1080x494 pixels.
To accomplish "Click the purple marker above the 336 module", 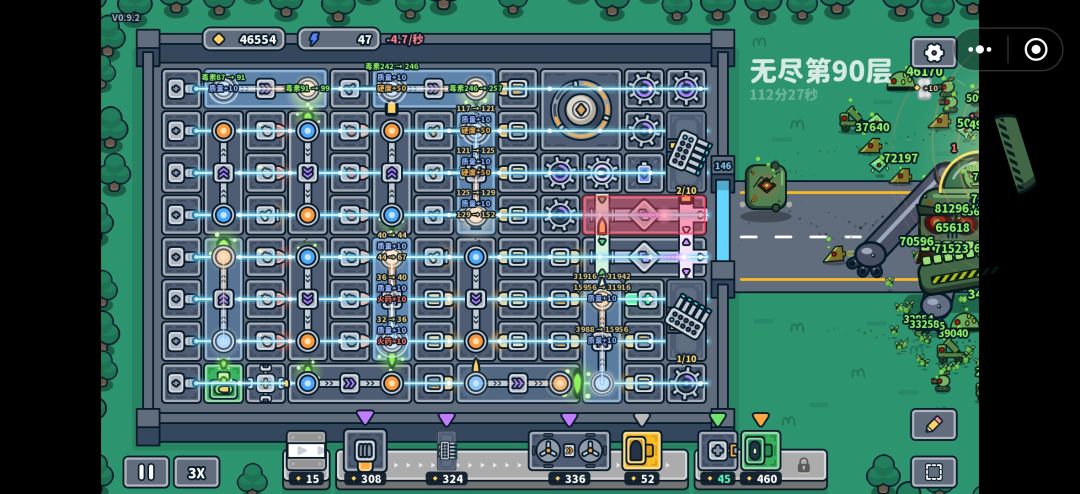I will tap(569, 419).
